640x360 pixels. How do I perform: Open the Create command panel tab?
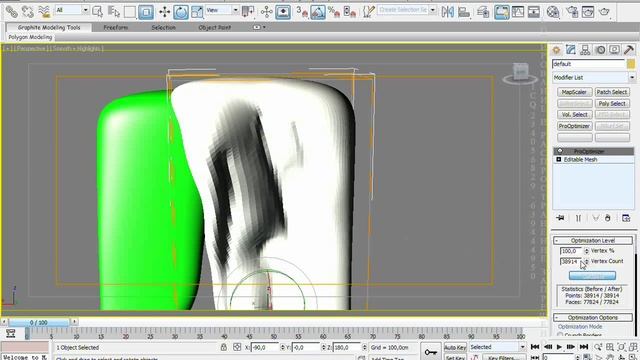point(556,50)
